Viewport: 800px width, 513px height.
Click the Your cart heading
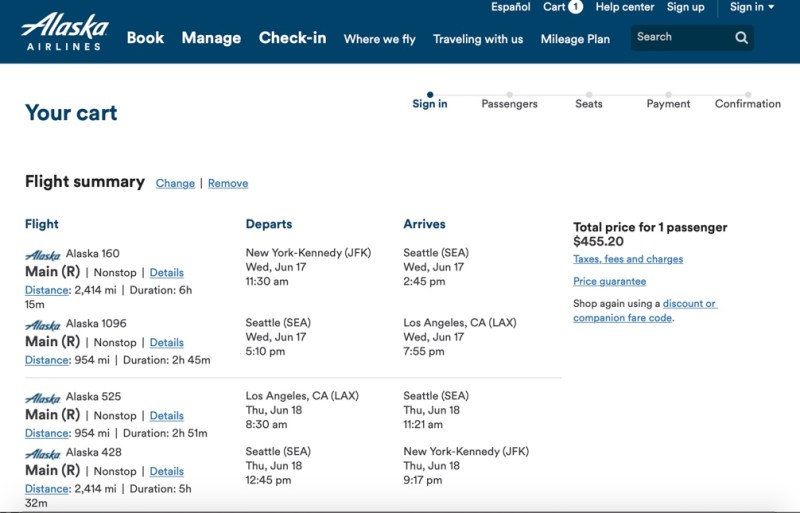tap(71, 113)
